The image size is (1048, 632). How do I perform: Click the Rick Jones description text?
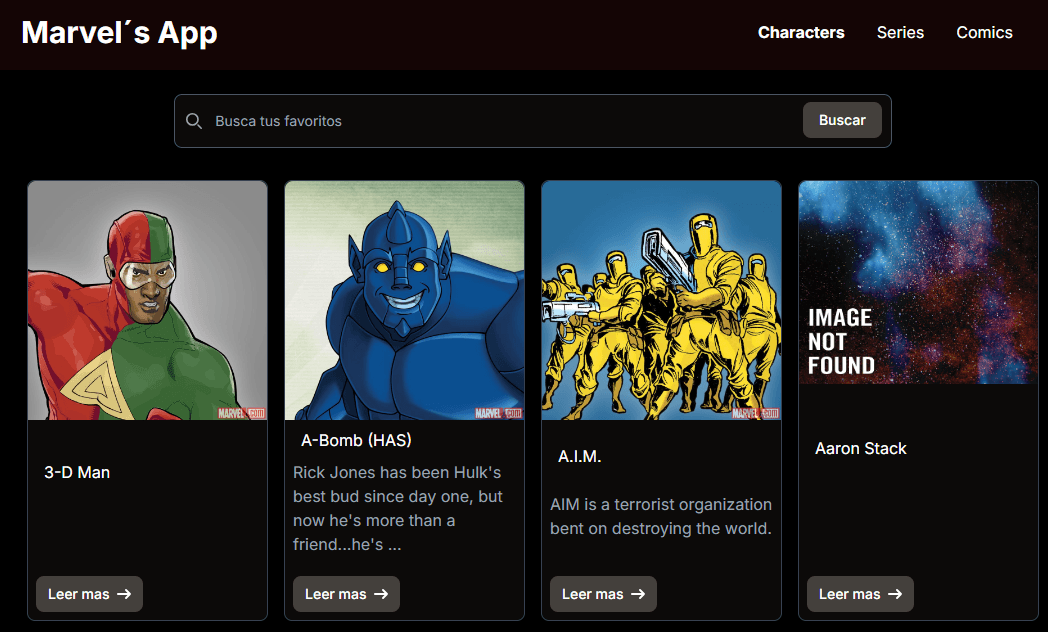pyautogui.click(x=398, y=508)
